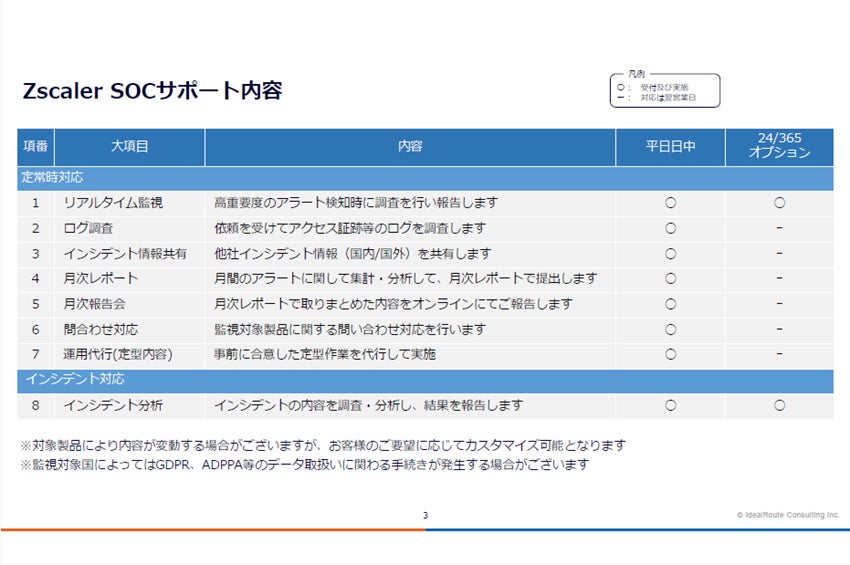Click the 24/365 dash for 月次レポート

[780, 278]
